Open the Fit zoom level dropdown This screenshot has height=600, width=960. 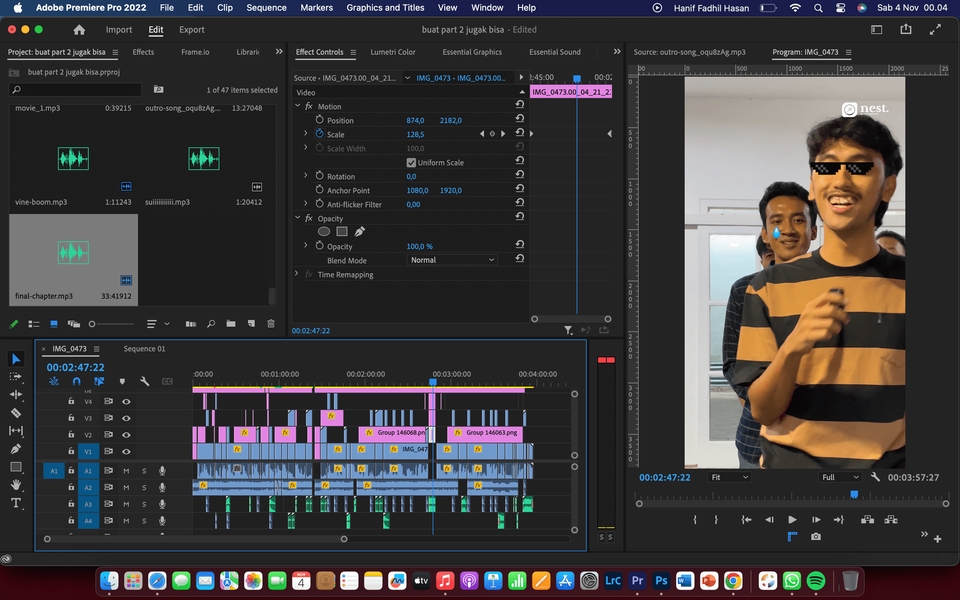click(728, 477)
